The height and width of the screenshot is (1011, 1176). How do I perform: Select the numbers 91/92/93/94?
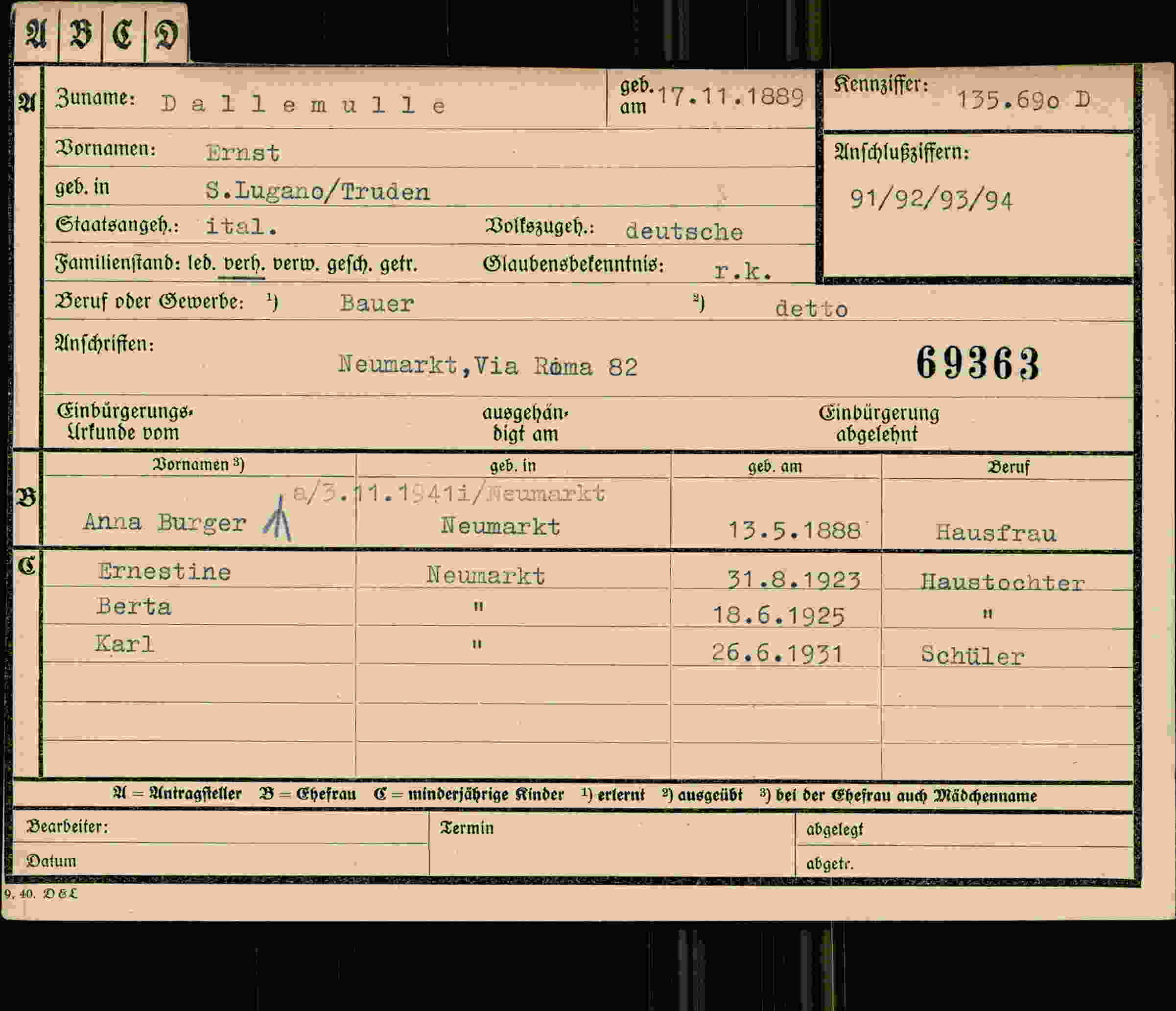931,200
